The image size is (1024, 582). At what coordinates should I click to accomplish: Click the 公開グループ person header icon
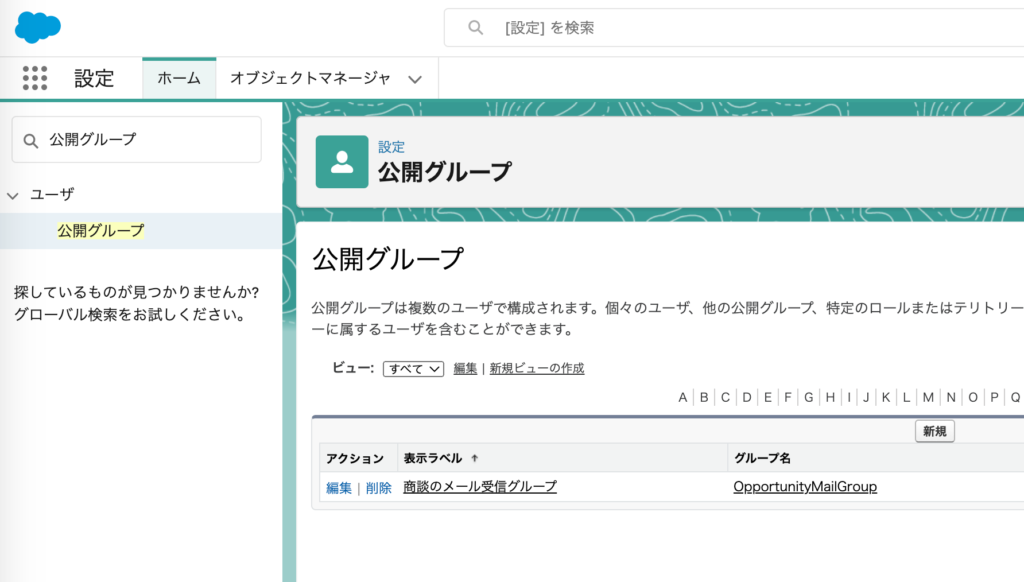[342, 162]
